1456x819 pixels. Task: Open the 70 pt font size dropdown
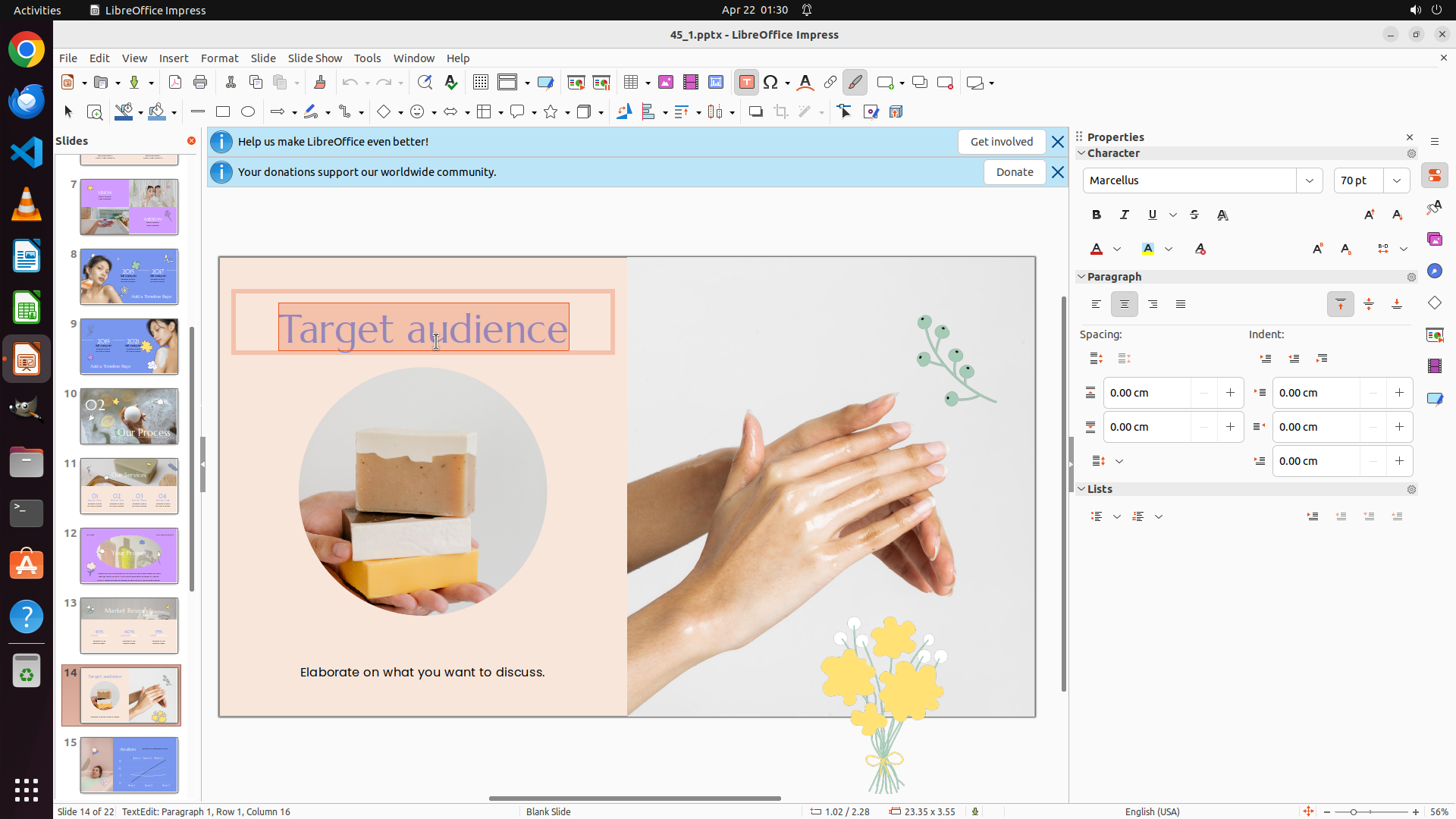[1397, 180]
